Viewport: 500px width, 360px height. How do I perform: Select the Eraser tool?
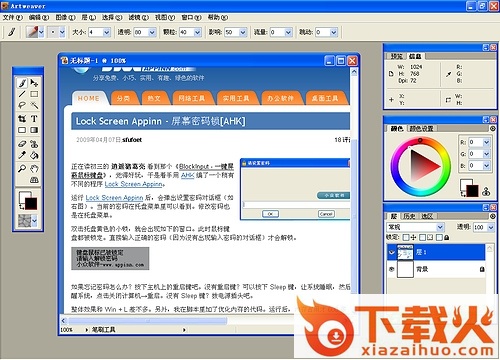(22, 144)
